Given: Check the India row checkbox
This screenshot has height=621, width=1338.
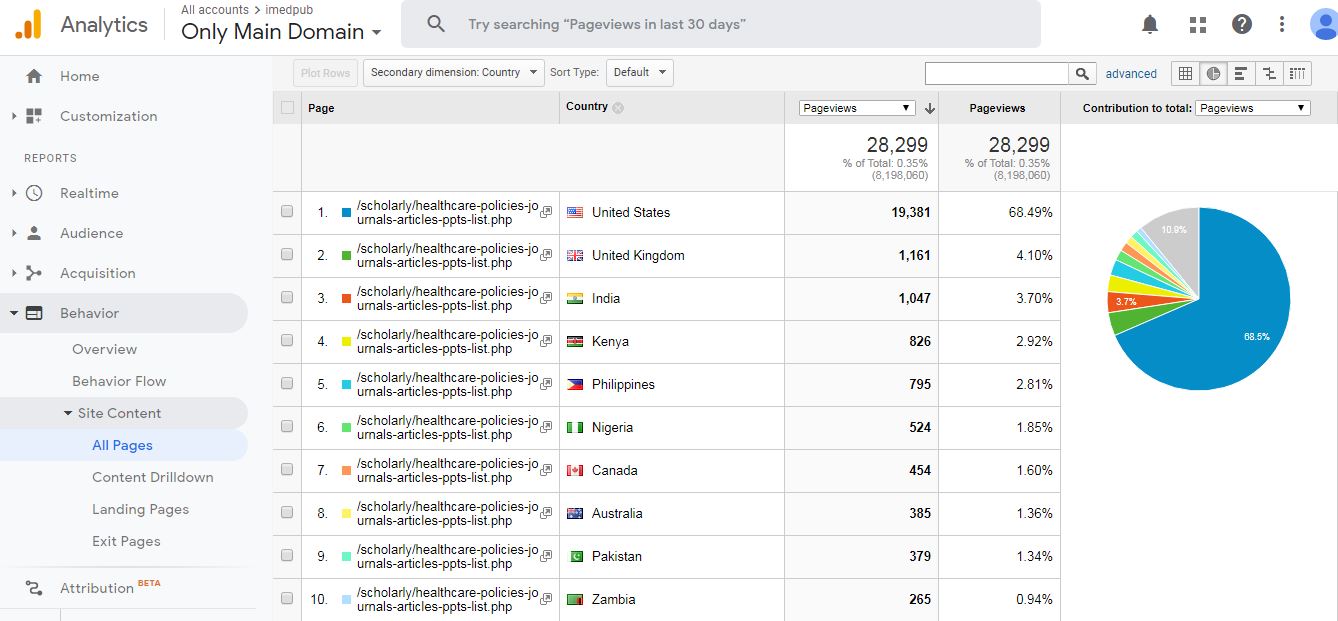Looking at the screenshot, I should 287,298.
